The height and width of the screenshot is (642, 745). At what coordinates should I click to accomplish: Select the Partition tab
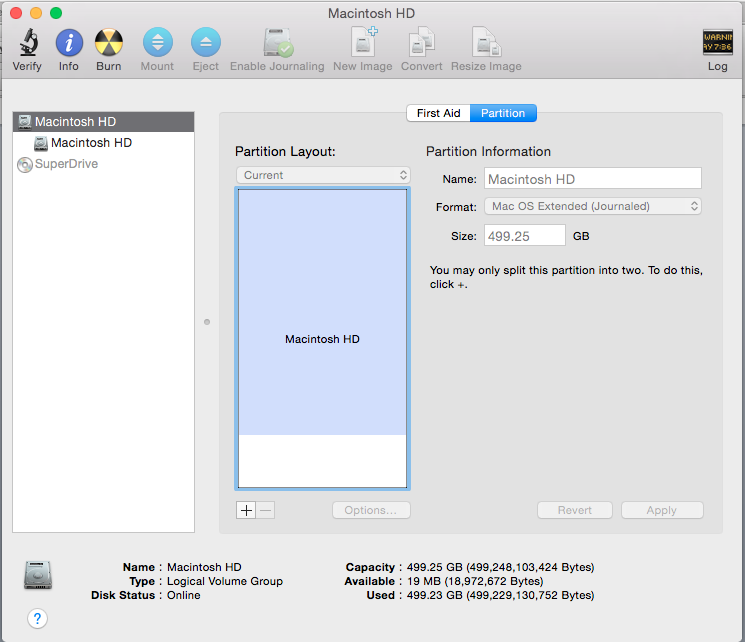pyautogui.click(x=503, y=113)
